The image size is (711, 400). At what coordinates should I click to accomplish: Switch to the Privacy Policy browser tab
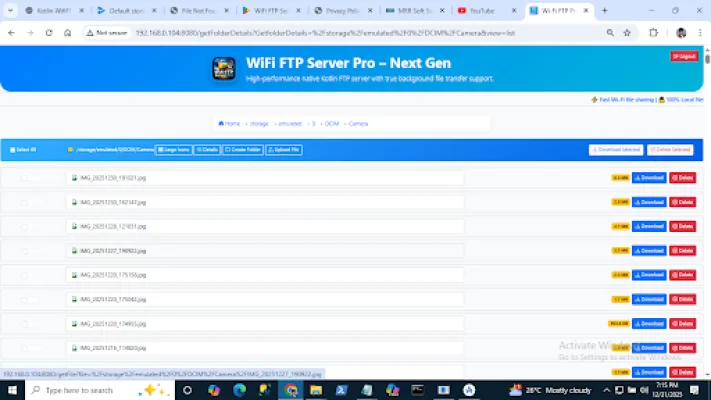344,10
